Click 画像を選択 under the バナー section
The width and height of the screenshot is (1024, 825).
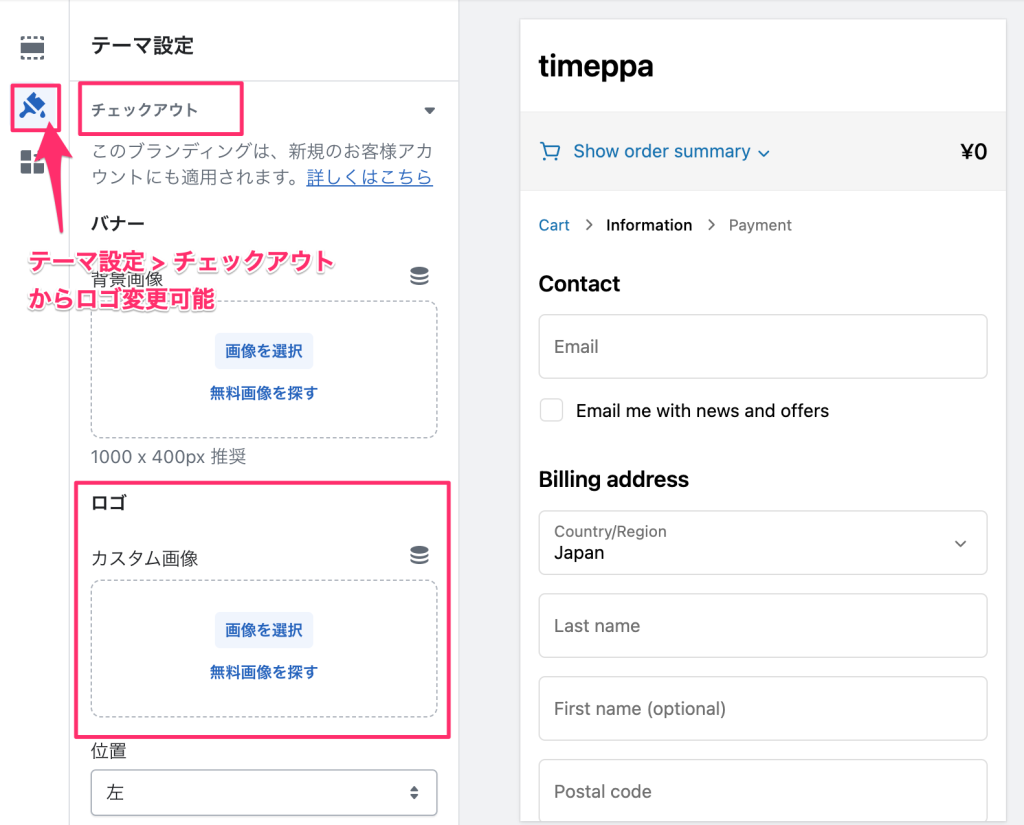[263, 351]
